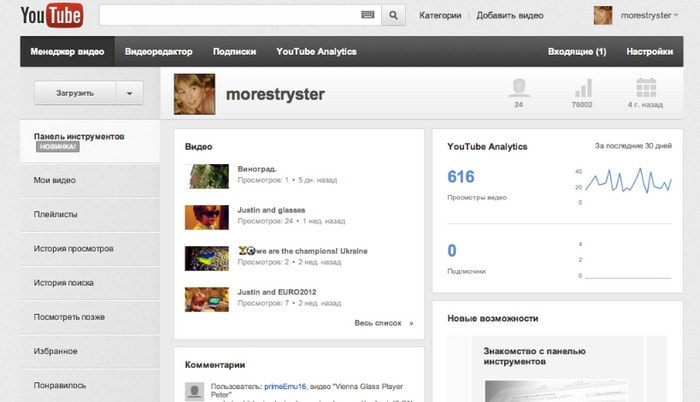The image size is (700, 402).
Task: Open Весь список full video list
Action: click(384, 323)
